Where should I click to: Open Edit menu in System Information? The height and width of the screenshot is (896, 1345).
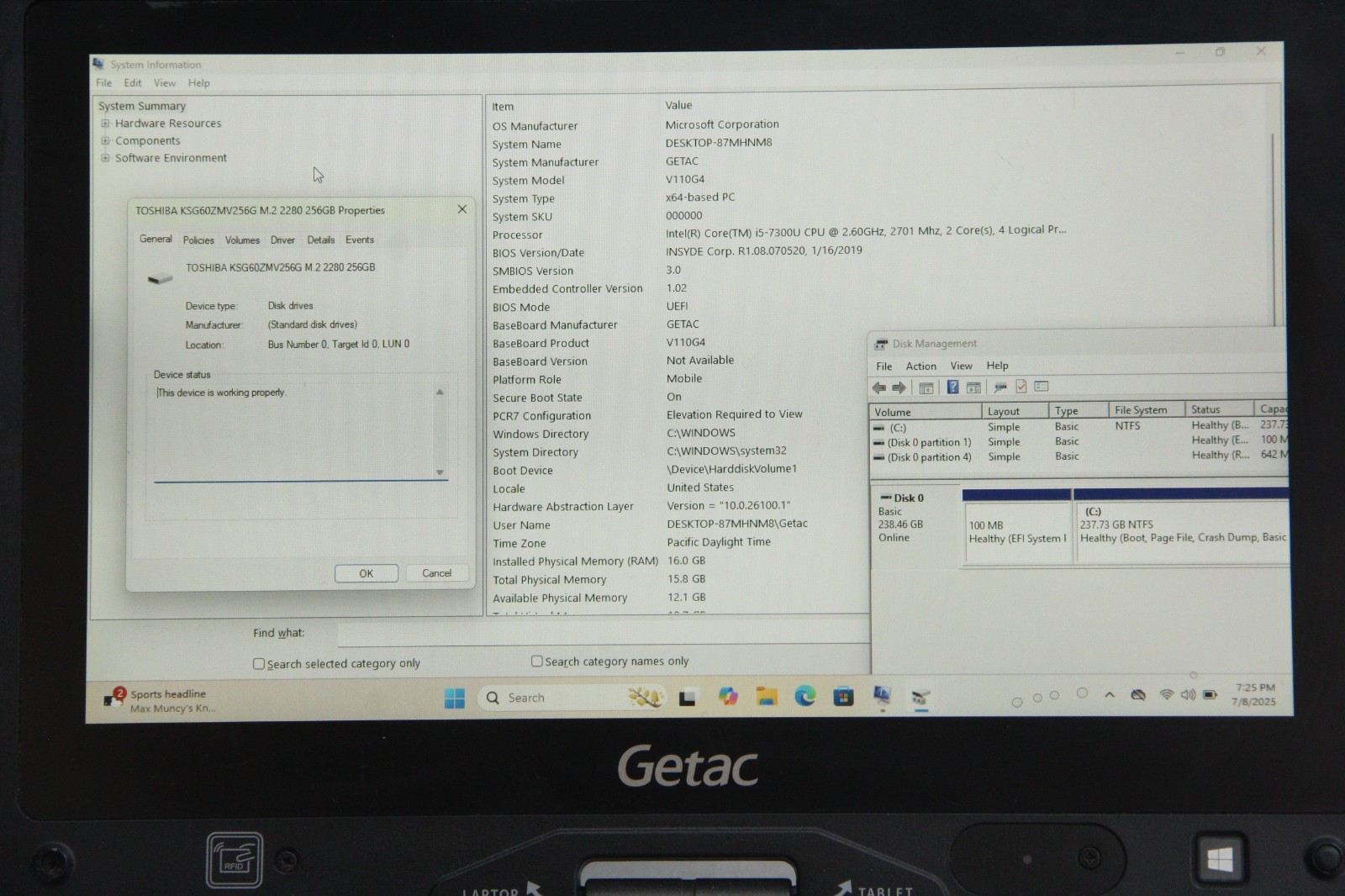pyautogui.click(x=133, y=83)
